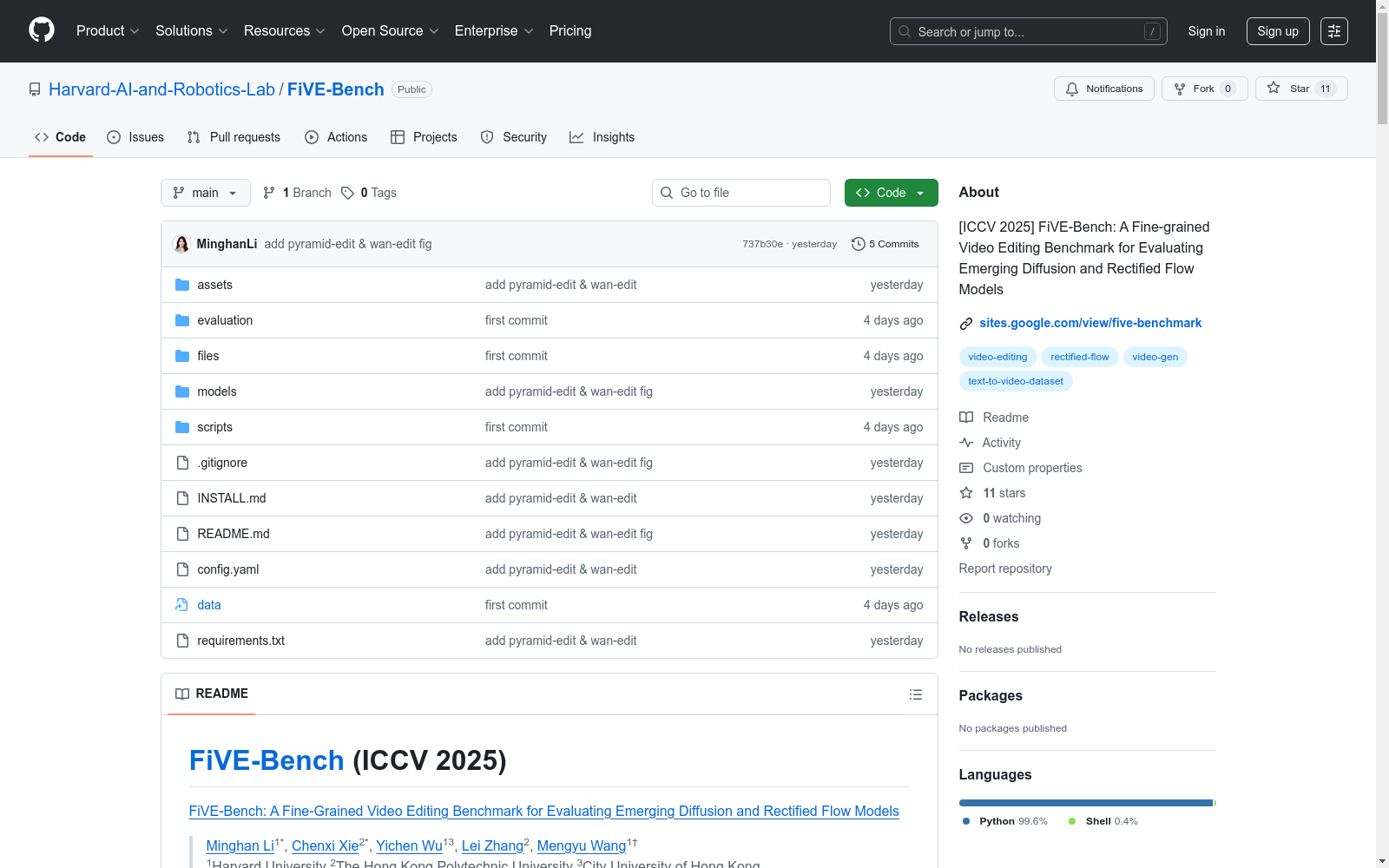Expand the Enterprise menu

click(494, 31)
